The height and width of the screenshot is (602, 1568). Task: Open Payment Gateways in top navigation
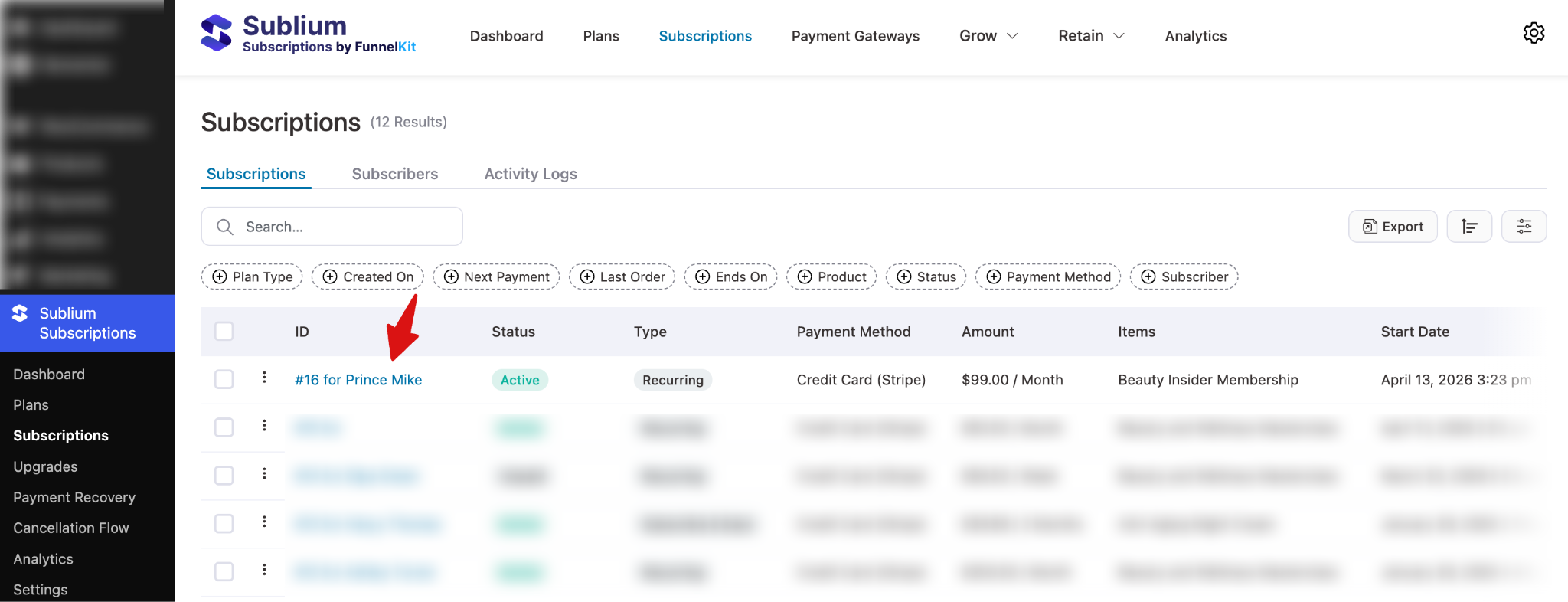(855, 36)
